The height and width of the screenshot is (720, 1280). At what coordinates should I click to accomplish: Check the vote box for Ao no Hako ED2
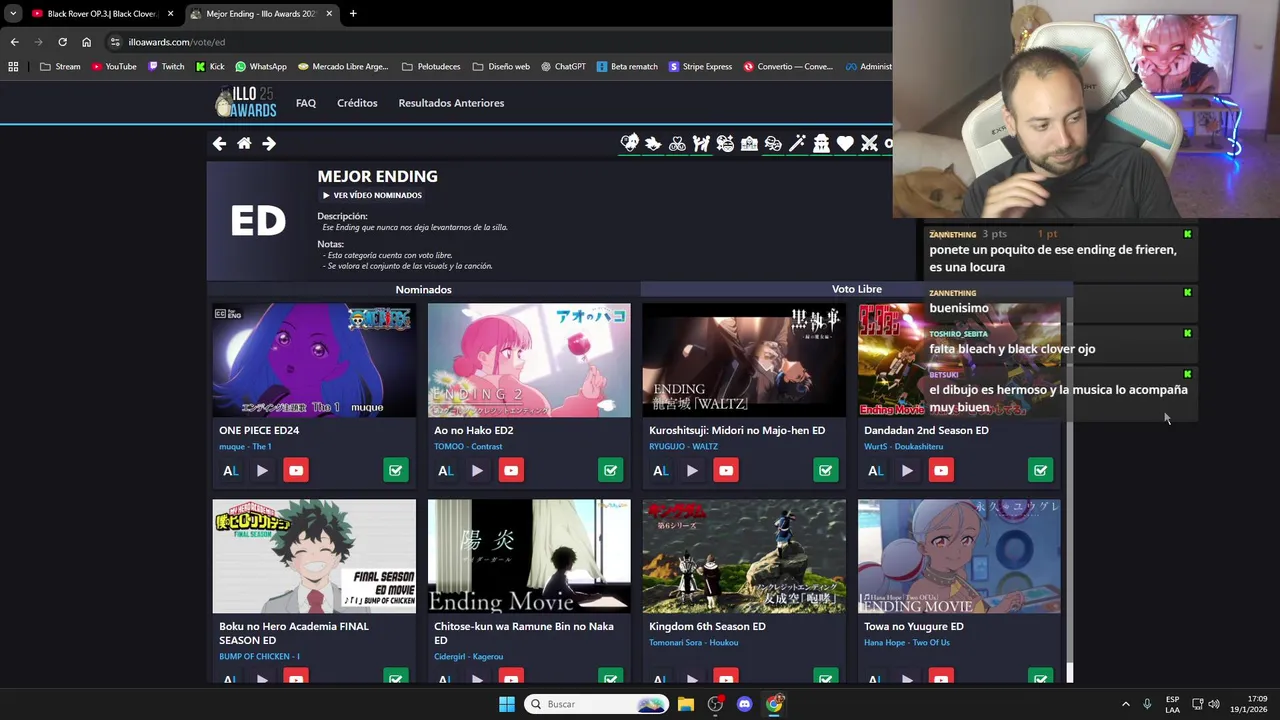[611, 470]
